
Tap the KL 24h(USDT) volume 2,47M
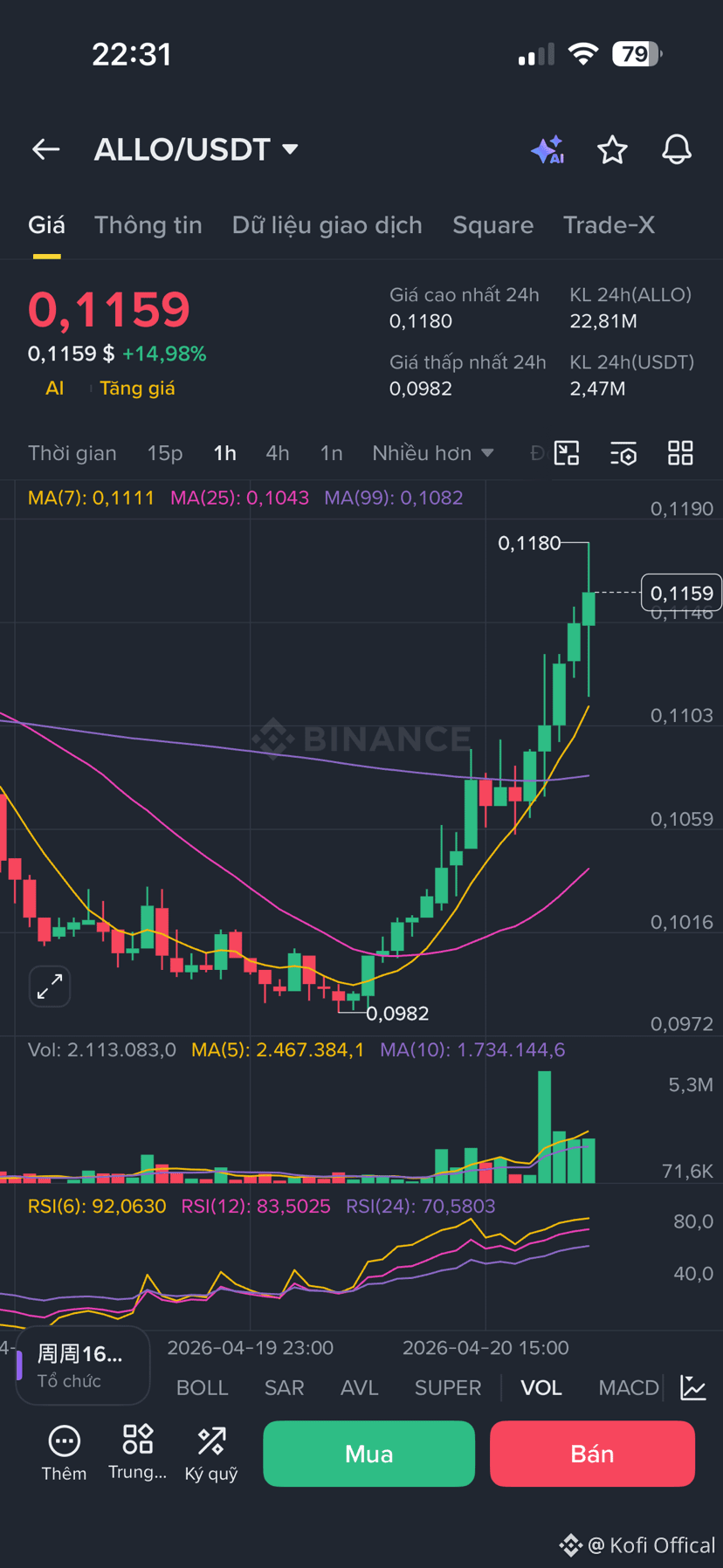[597, 389]
